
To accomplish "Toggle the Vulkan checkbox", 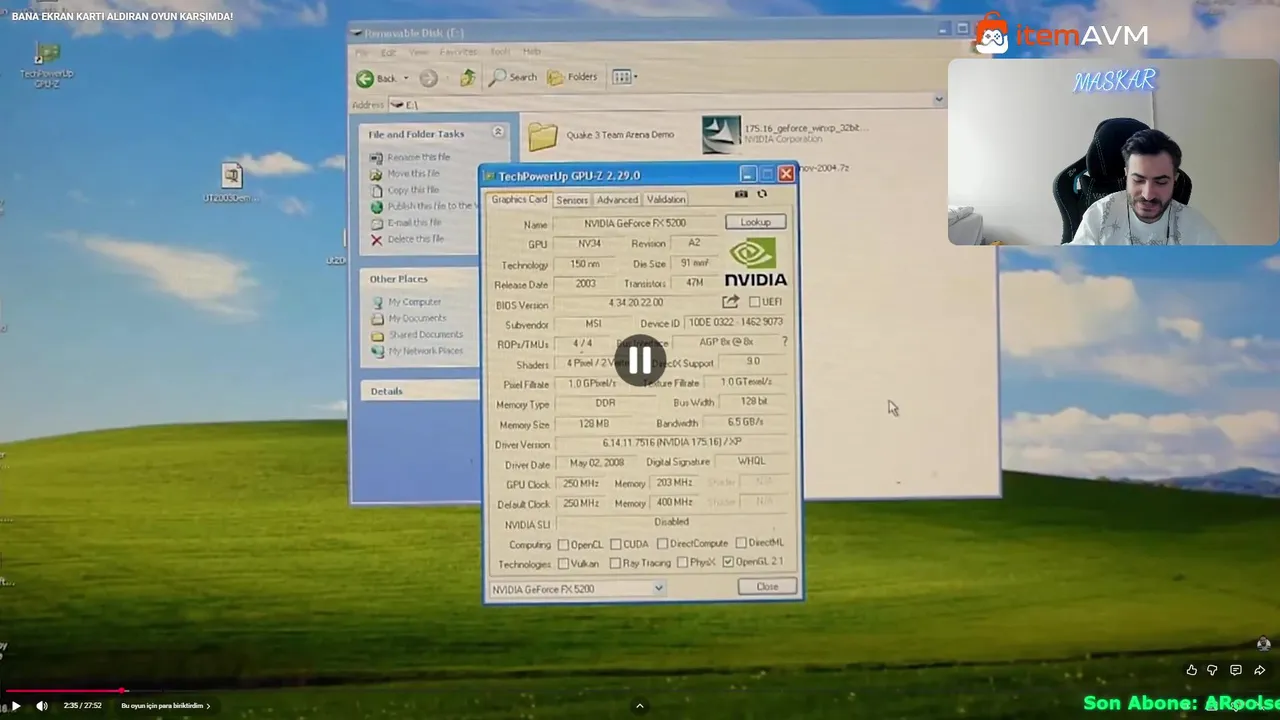I will click(x=563, y=563).
